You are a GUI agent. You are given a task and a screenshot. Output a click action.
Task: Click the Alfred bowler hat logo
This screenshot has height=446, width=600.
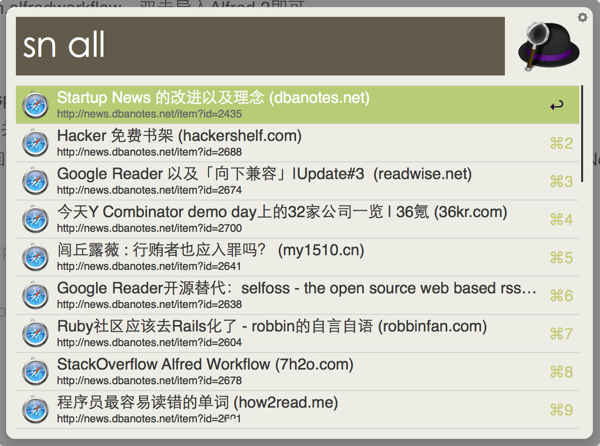coord(549,46)
